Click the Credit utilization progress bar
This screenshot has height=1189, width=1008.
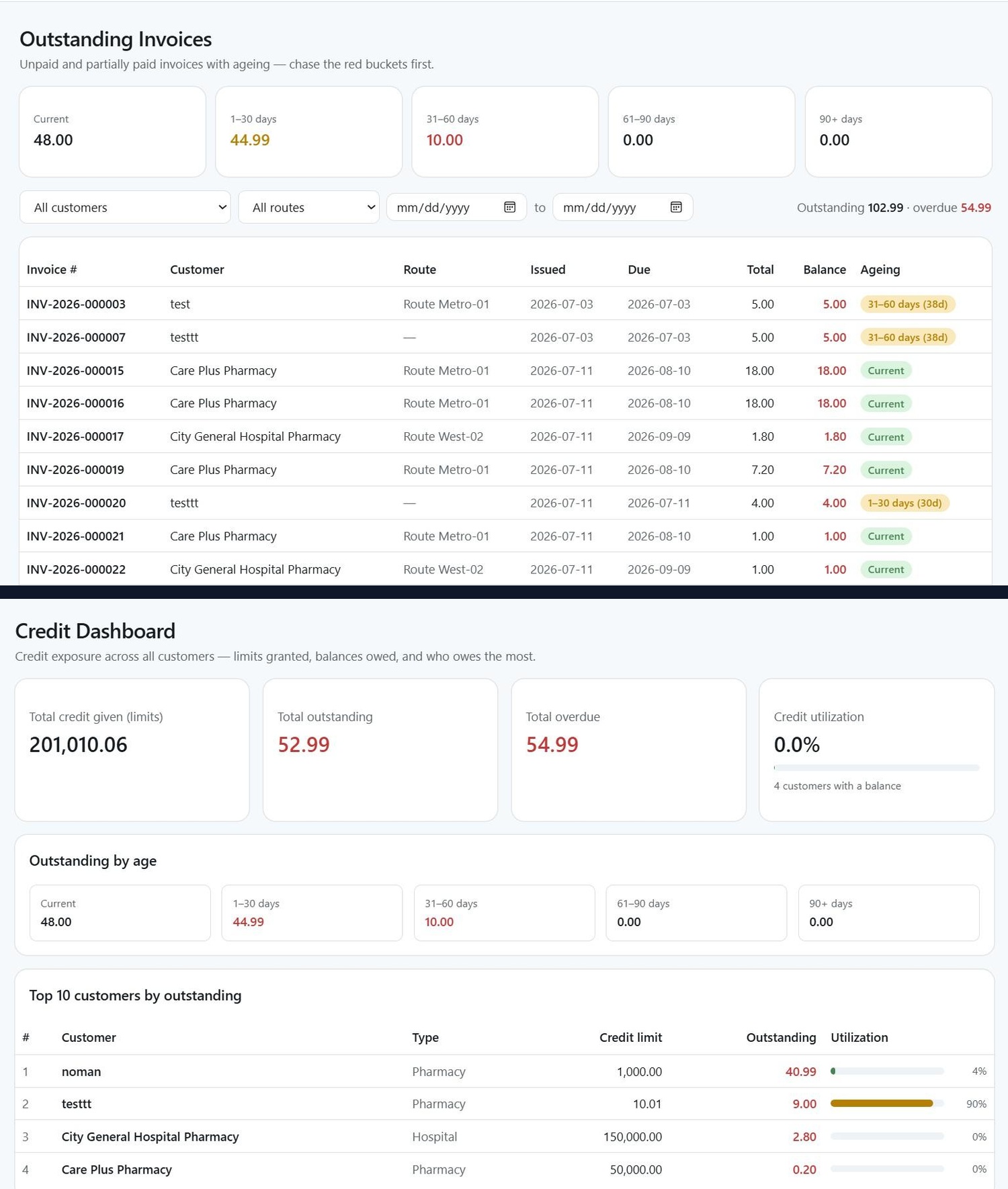click(x=876, y=768)
